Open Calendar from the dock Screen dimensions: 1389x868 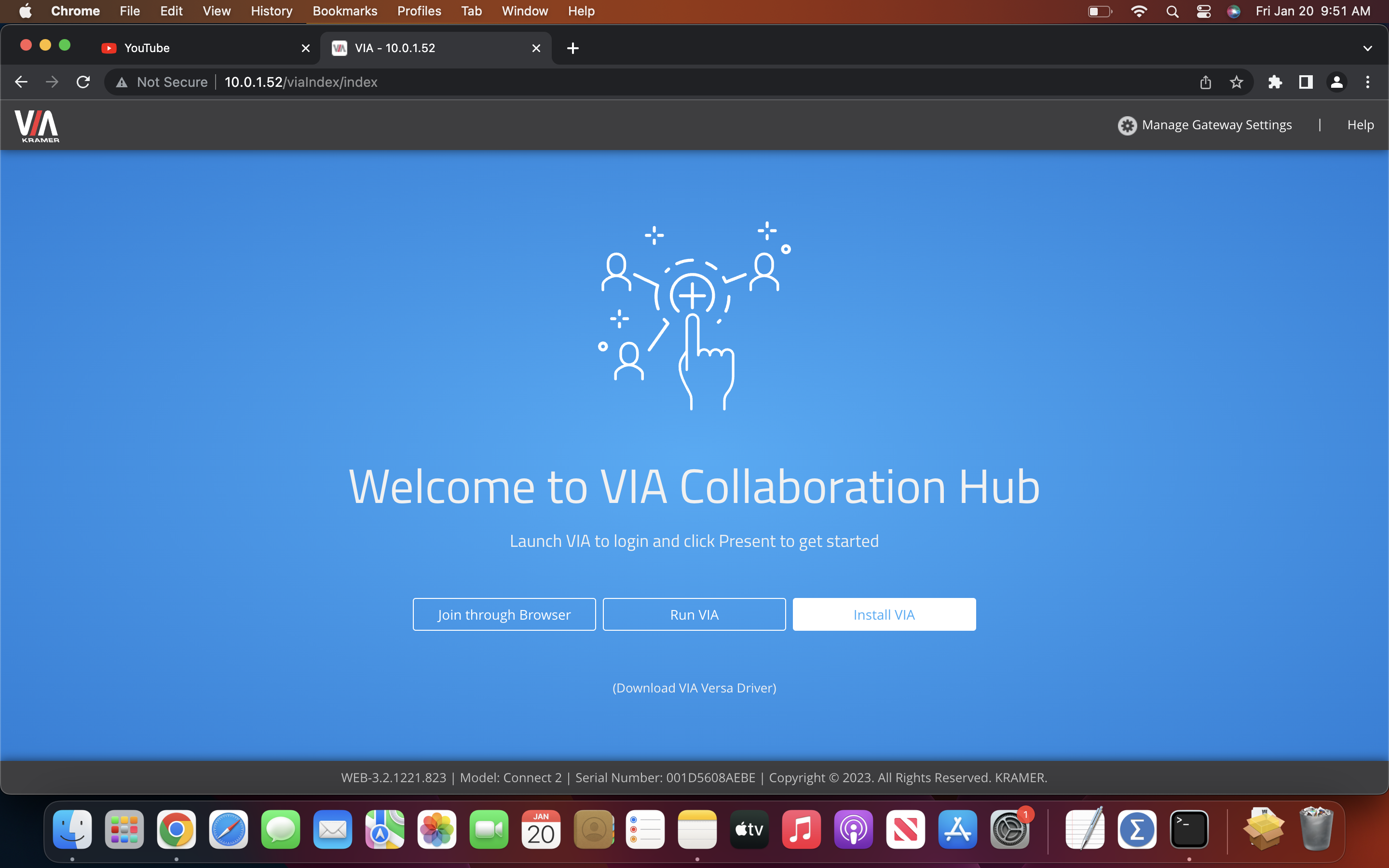[541, 829]
